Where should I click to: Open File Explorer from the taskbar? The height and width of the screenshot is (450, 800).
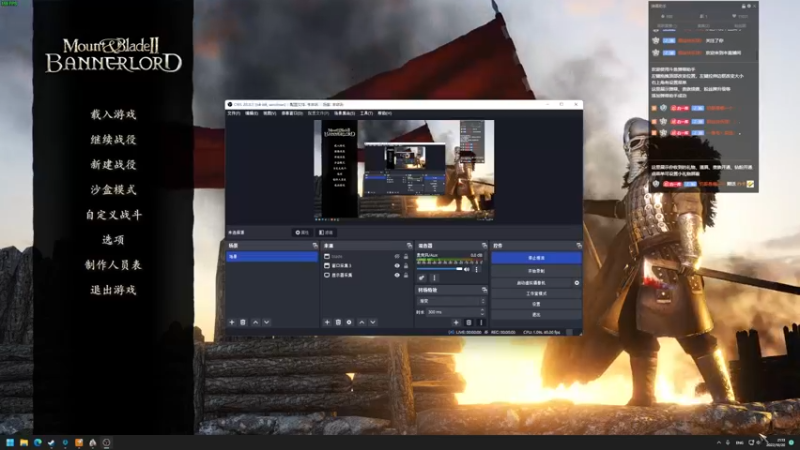click(23, 442)
